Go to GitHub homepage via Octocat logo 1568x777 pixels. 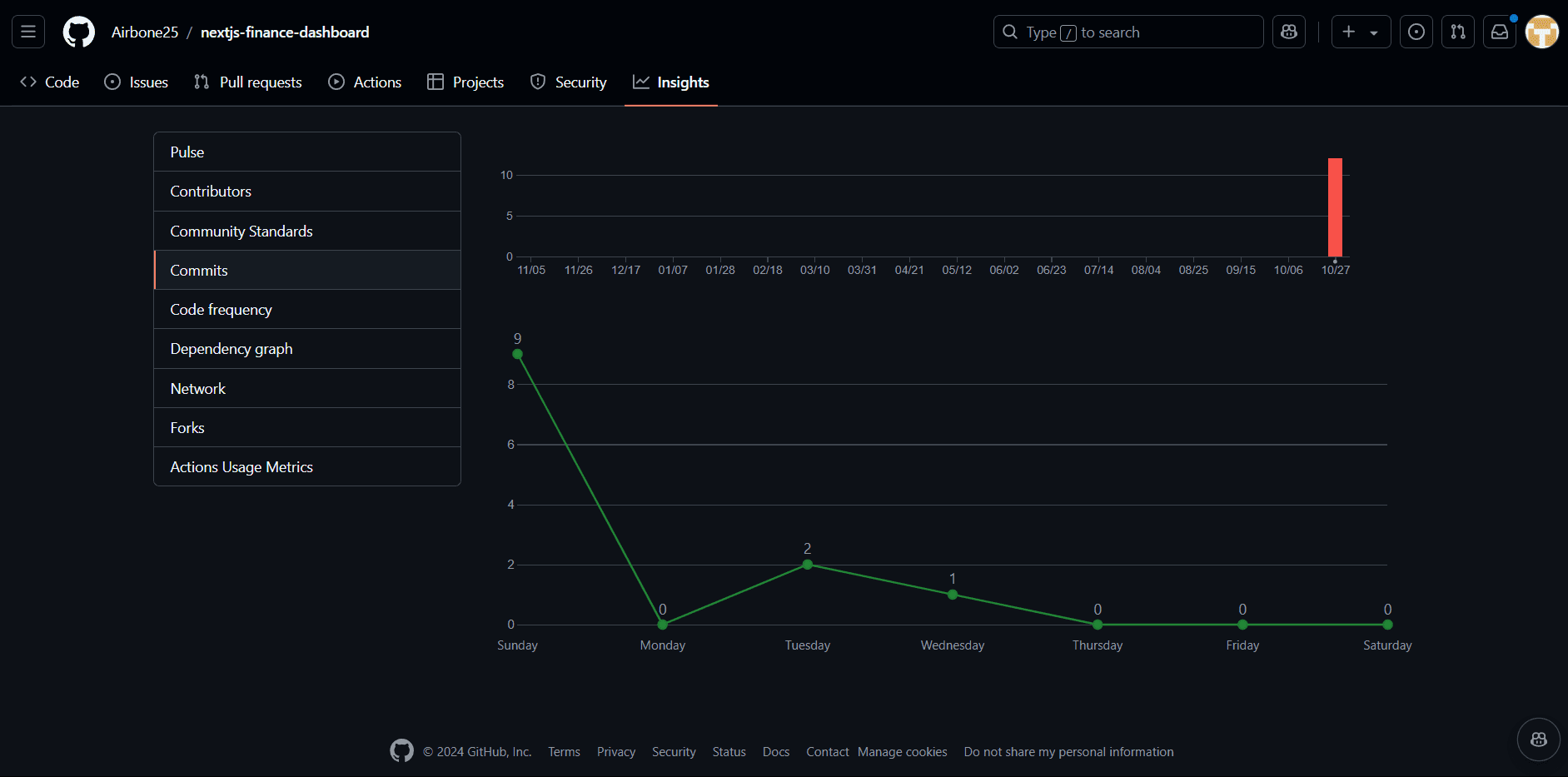coord(79,32)
